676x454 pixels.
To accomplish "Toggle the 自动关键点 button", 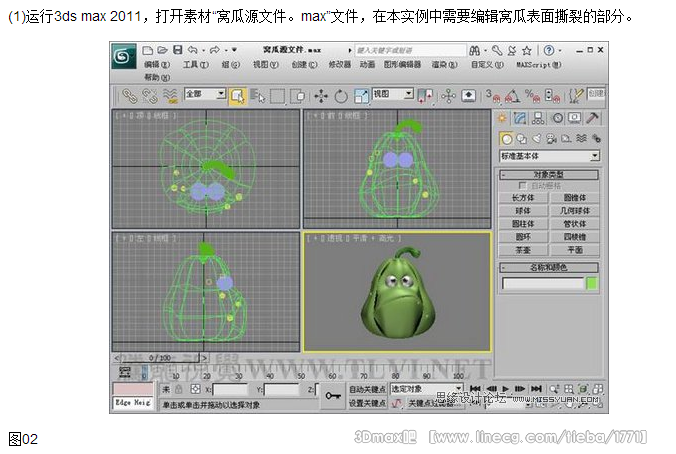I will tap(367, 389).
